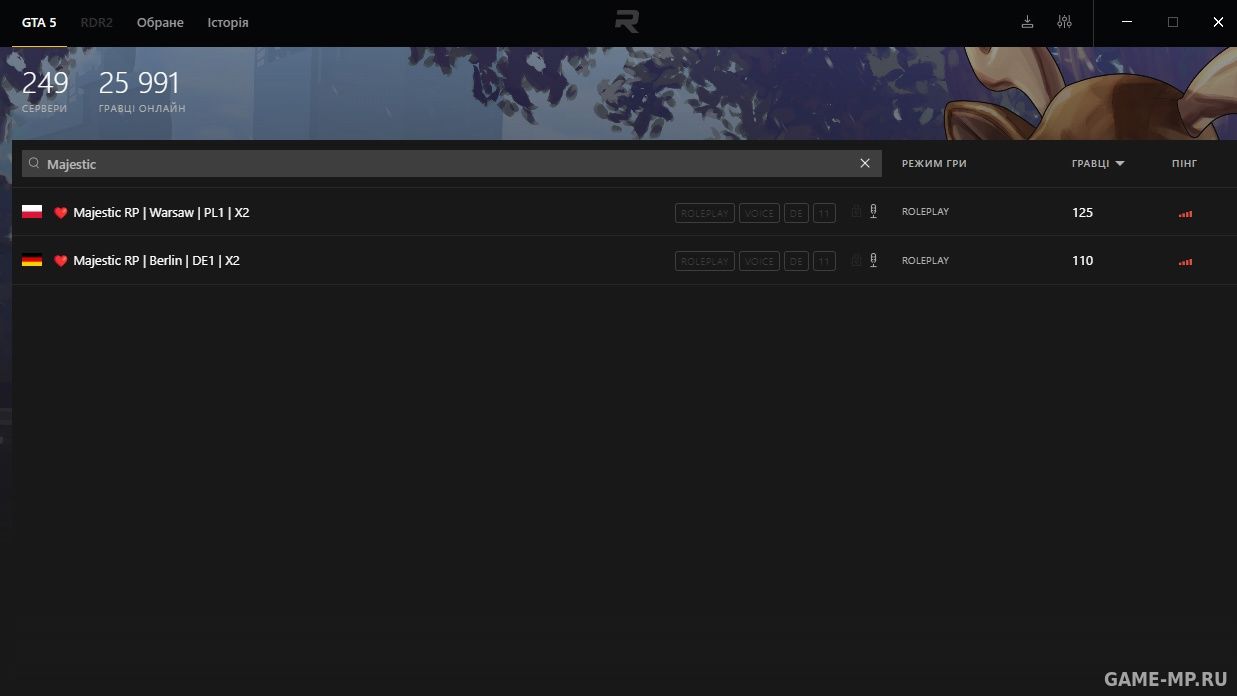Clear the Majestic search text with the X

865,163
